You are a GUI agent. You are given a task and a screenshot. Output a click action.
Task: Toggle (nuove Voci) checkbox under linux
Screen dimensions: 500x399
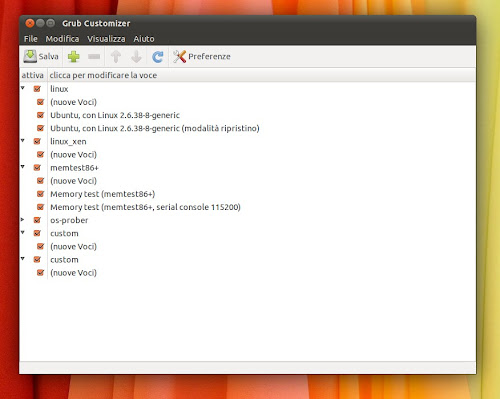40,102
